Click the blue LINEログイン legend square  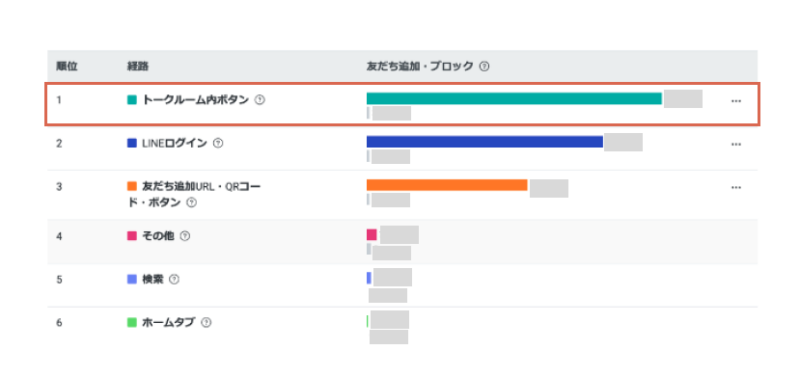click(132, 143)
